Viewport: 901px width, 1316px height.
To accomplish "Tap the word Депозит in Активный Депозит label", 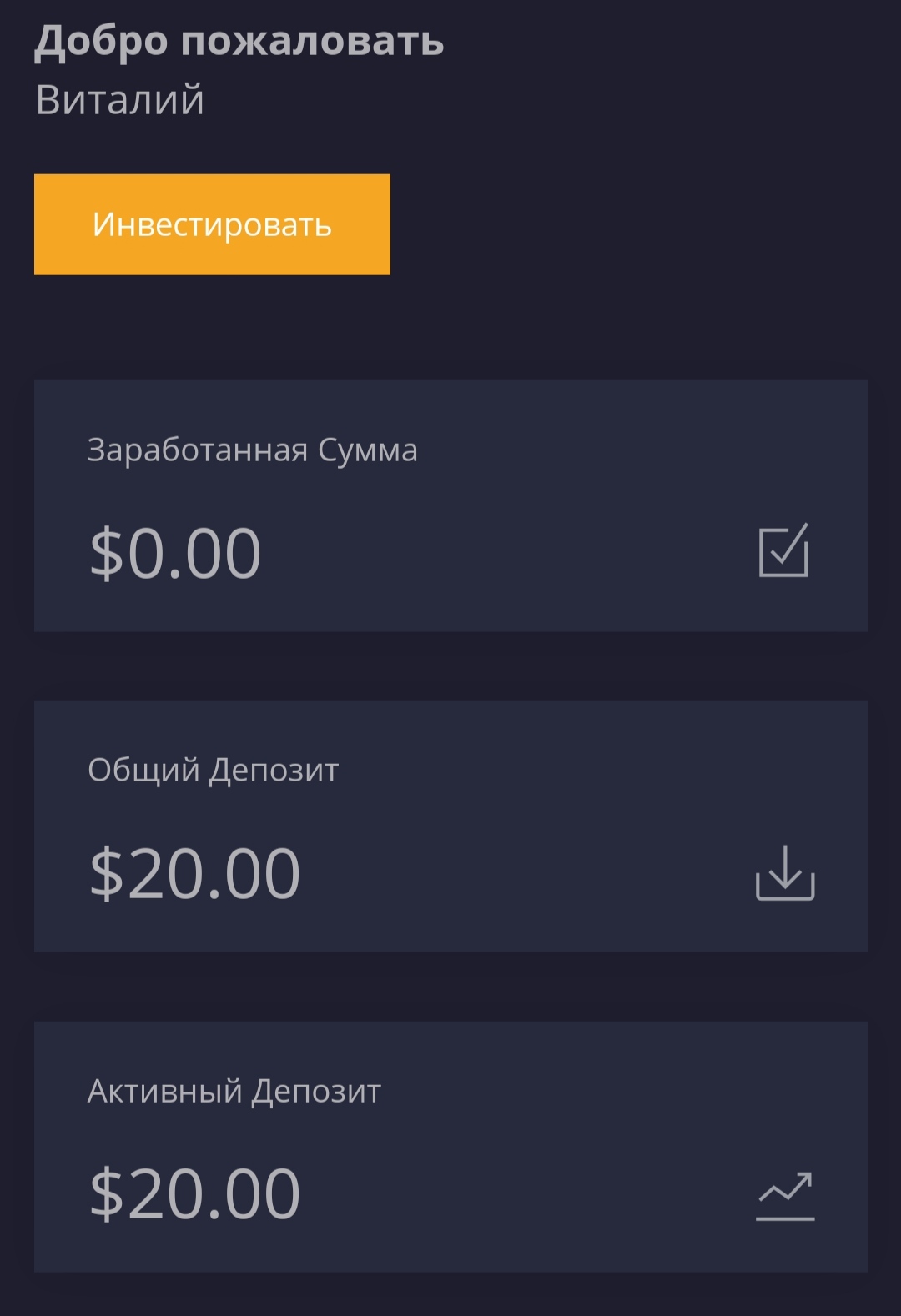I will [x=316, y=1091].
